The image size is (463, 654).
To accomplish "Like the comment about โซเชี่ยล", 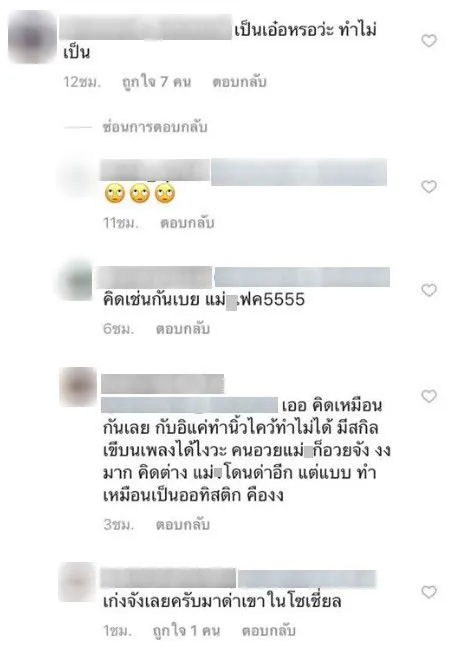I will pos(429,592).
